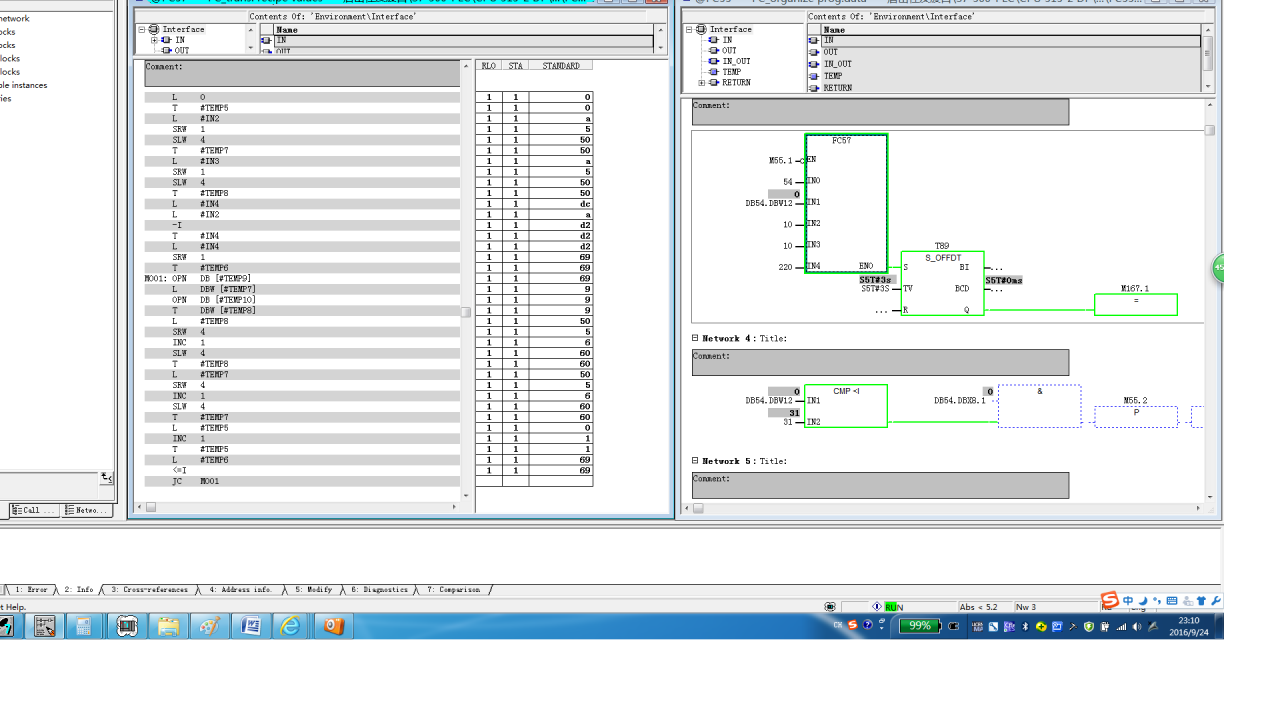Click the Network 4 comment field
This screenshot has width=1280, height=720.
880,362
